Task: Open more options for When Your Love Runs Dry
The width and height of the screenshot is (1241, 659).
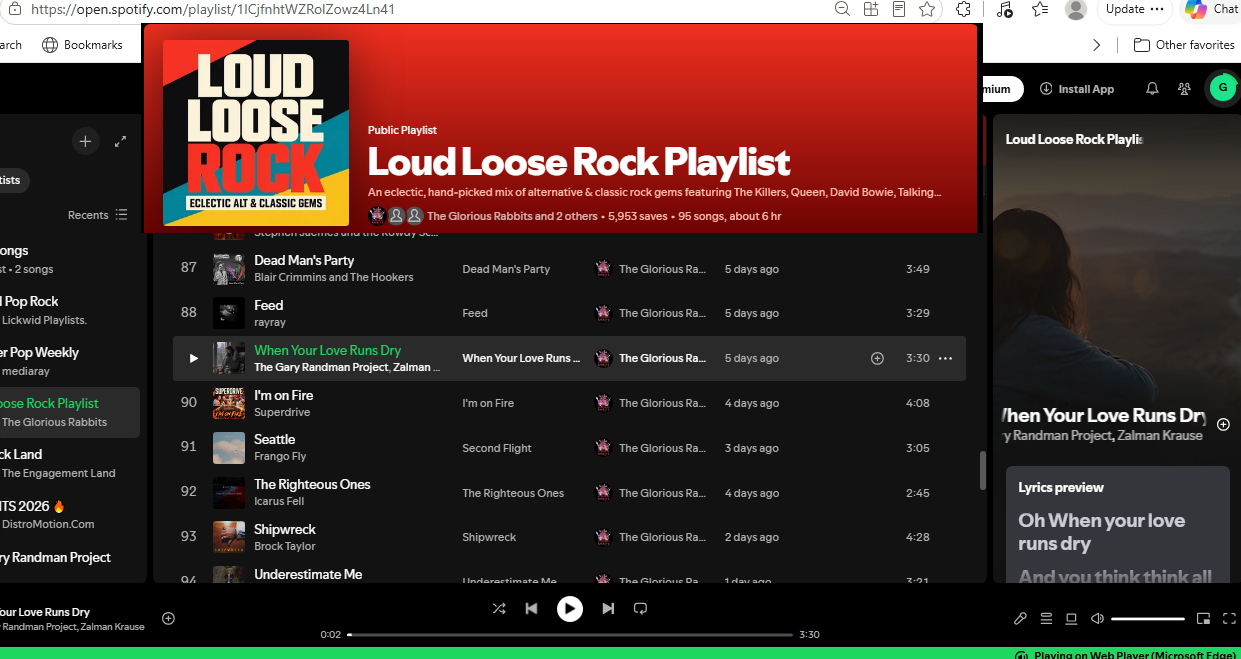Action: [945, 358]
